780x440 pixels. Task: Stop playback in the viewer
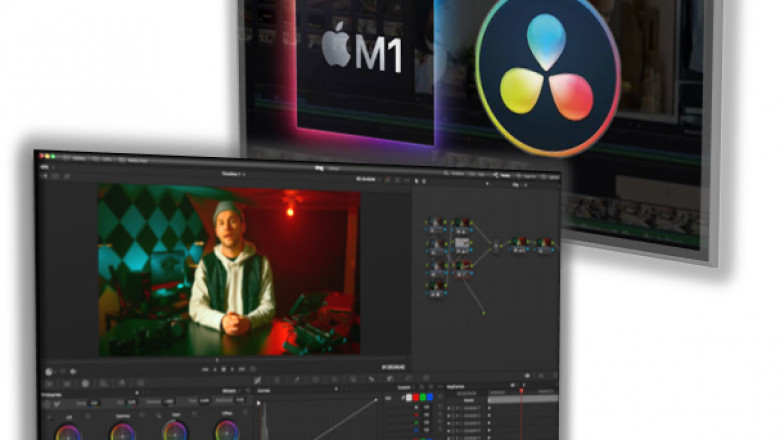pyautogui.click(x=223, y=369)
